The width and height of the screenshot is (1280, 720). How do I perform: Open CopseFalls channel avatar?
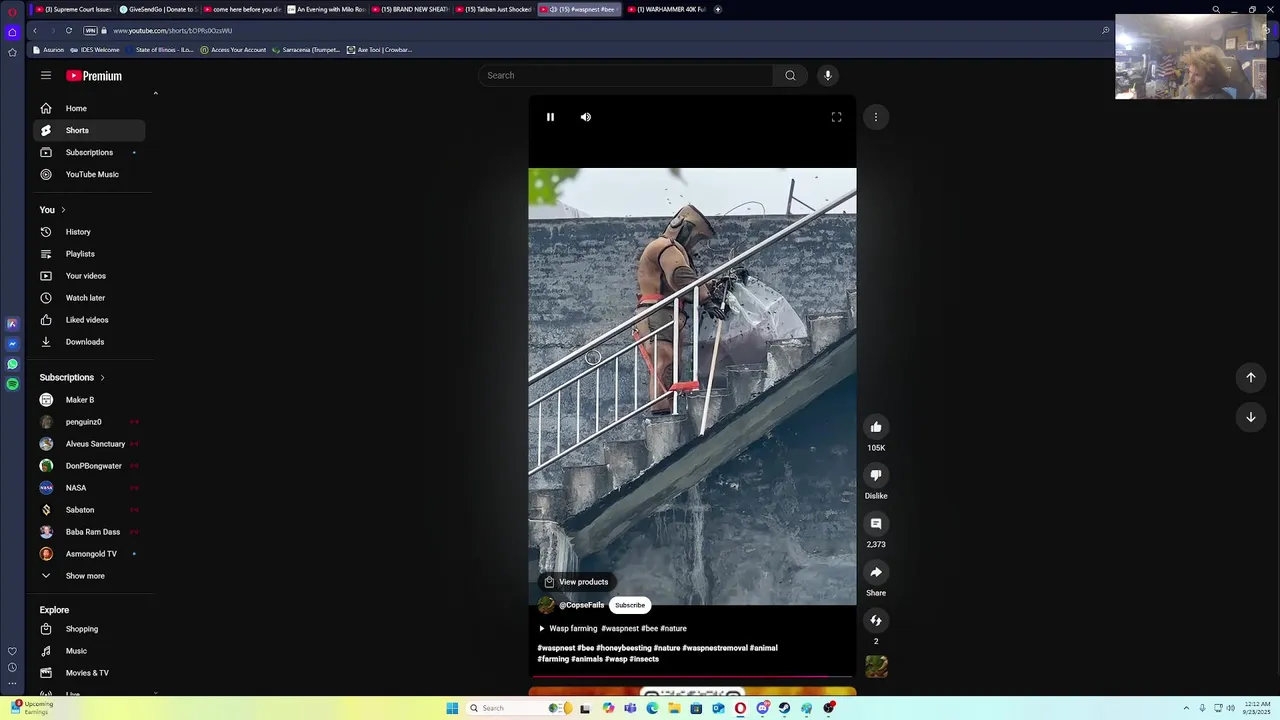[x=546, y=605]
